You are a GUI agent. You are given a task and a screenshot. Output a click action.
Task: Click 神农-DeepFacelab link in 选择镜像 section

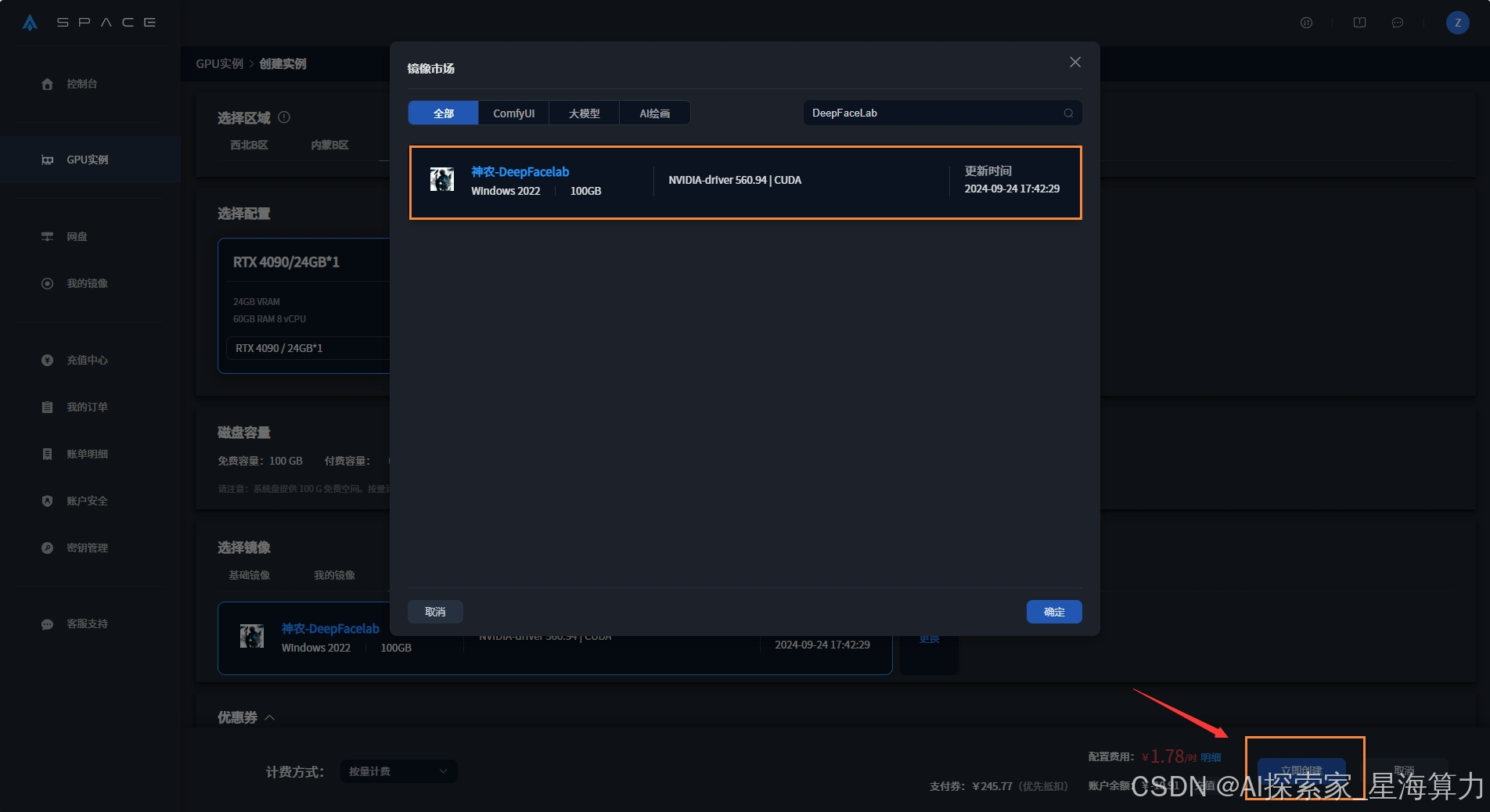coord(330,628)
